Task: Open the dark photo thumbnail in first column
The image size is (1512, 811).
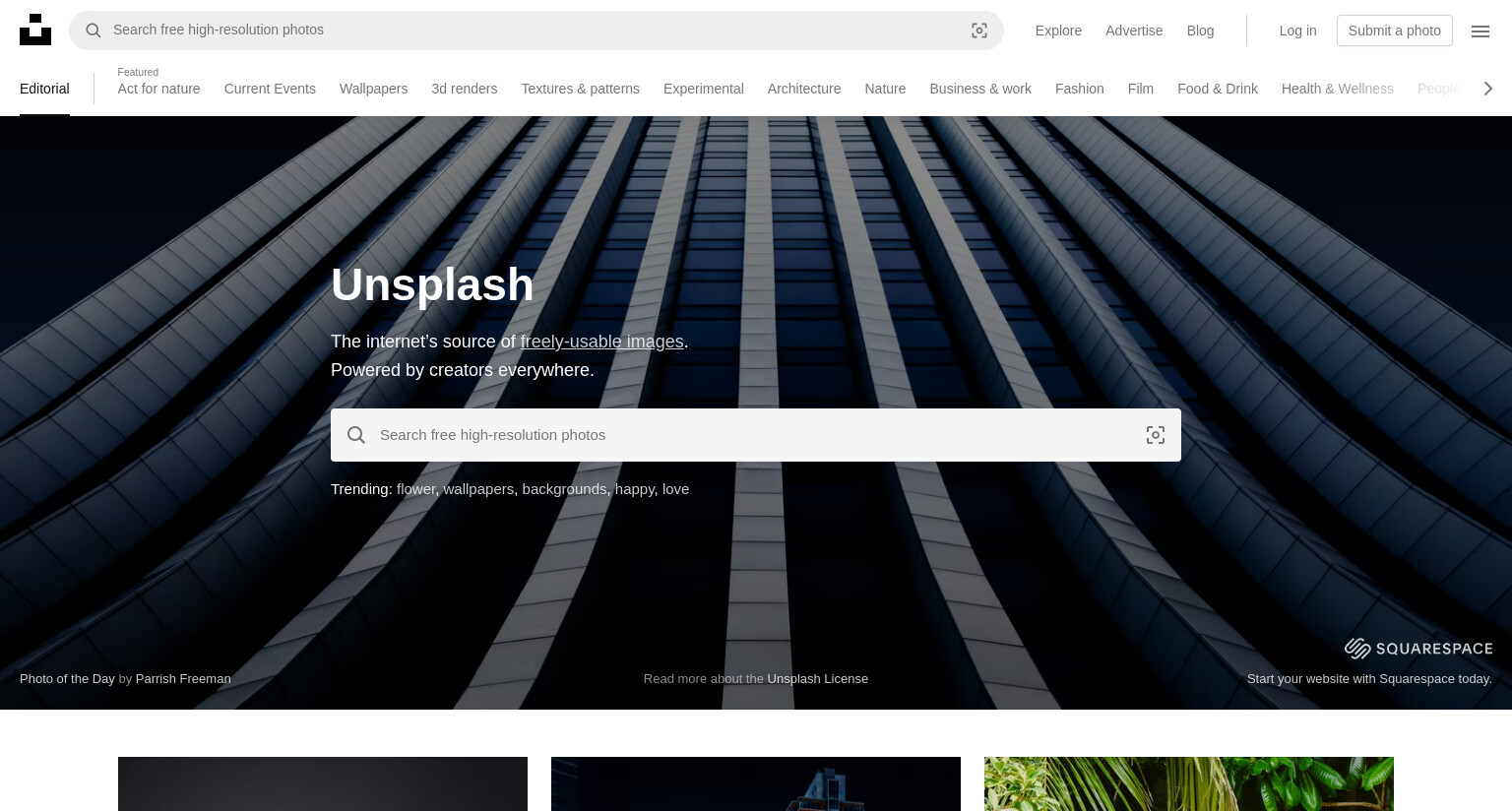Action: [323, 783]
